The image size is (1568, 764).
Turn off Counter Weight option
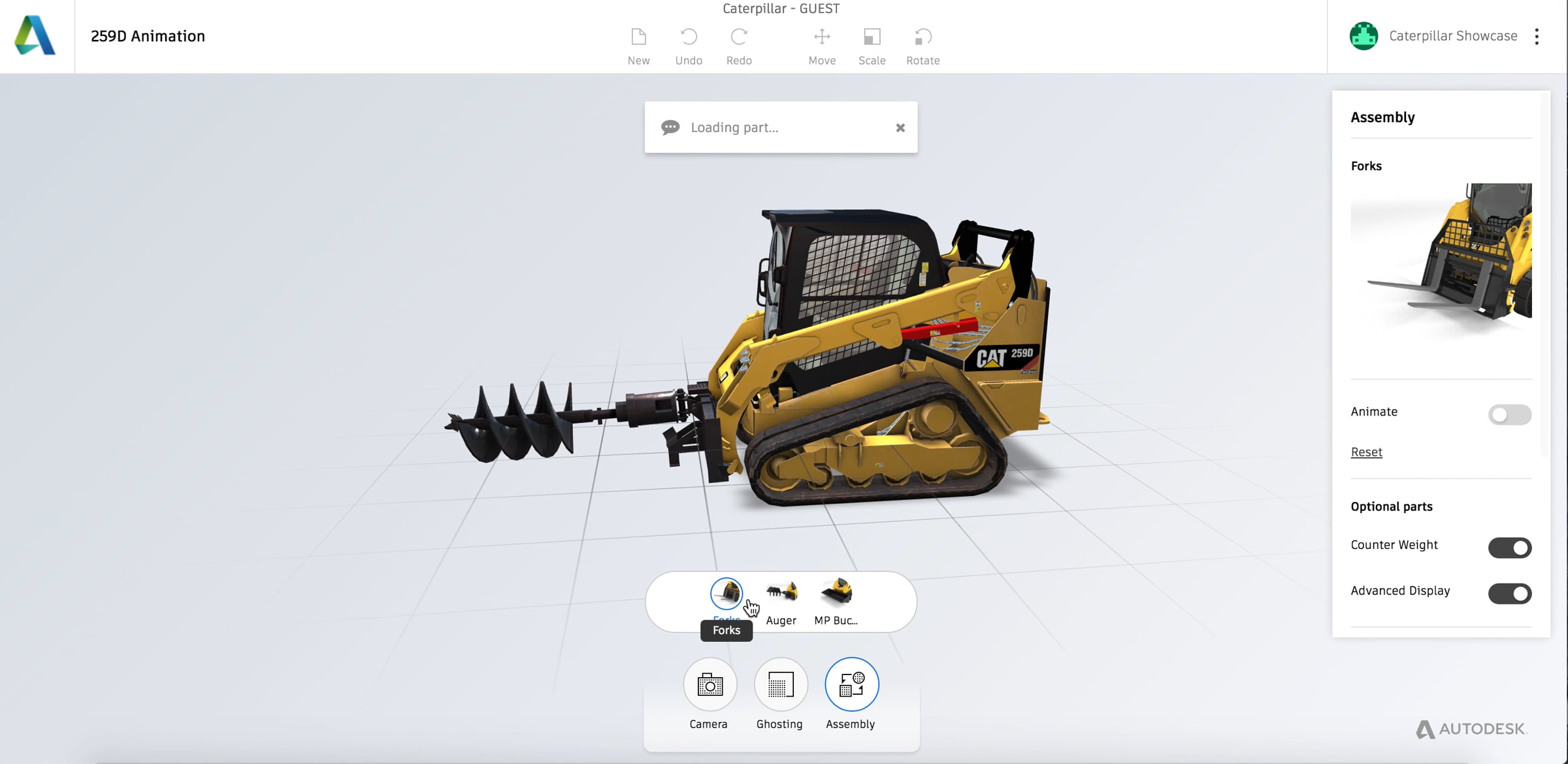pyautogui.click(x=1509, y=547)
